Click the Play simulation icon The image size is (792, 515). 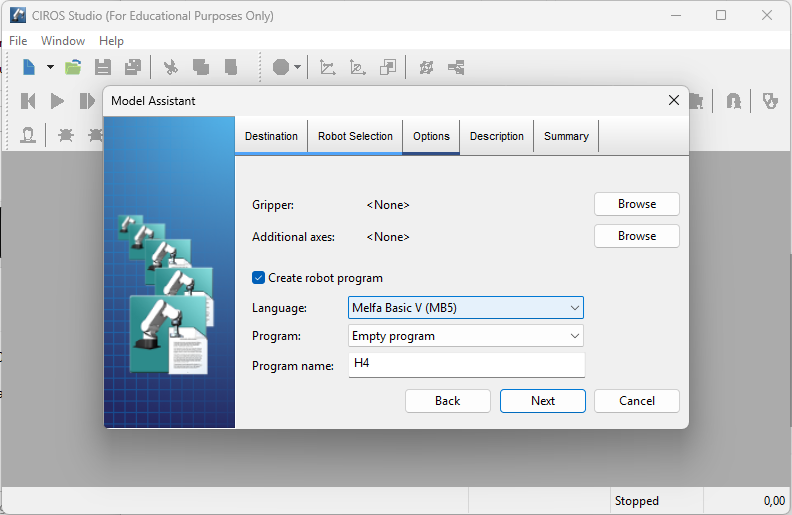[57, 101]
